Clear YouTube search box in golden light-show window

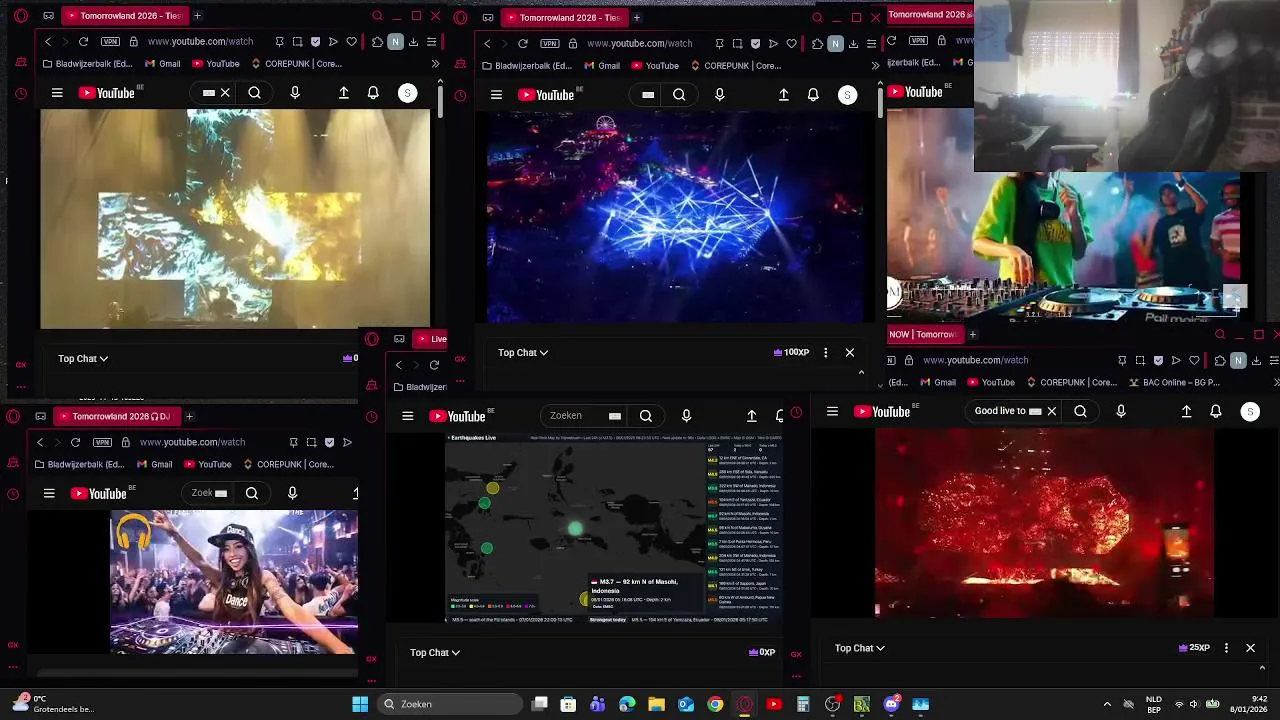(x=225, y=93)
